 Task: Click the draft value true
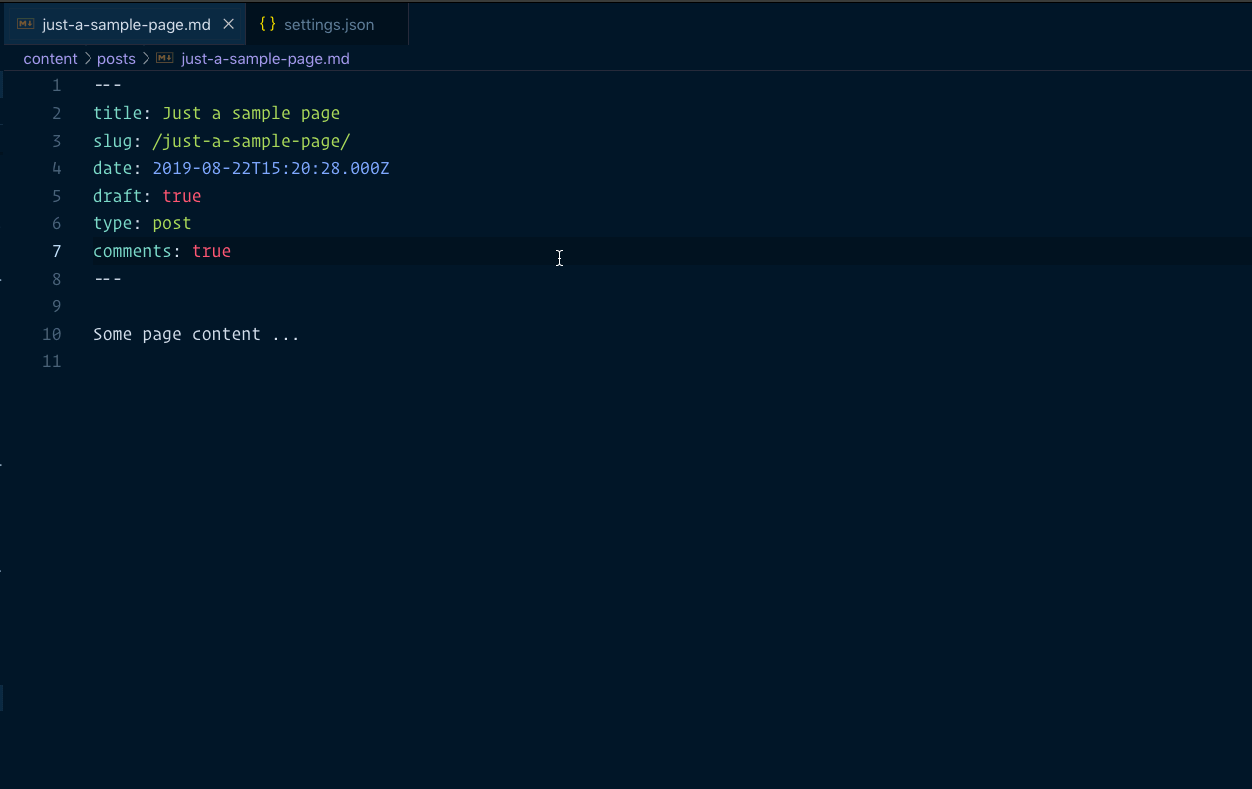[x=181, y=196]
